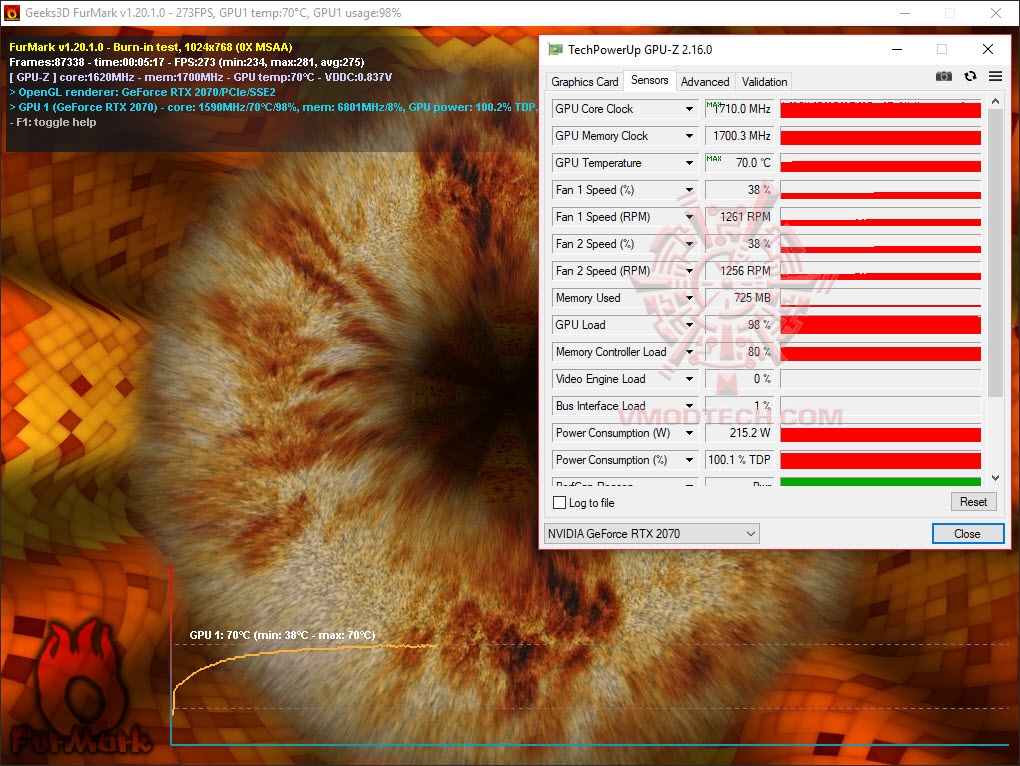The height and width of the screenshot is (766, 1020).
Task: Click the GPU Temperature history graph
Action: [x=880, y=163]
